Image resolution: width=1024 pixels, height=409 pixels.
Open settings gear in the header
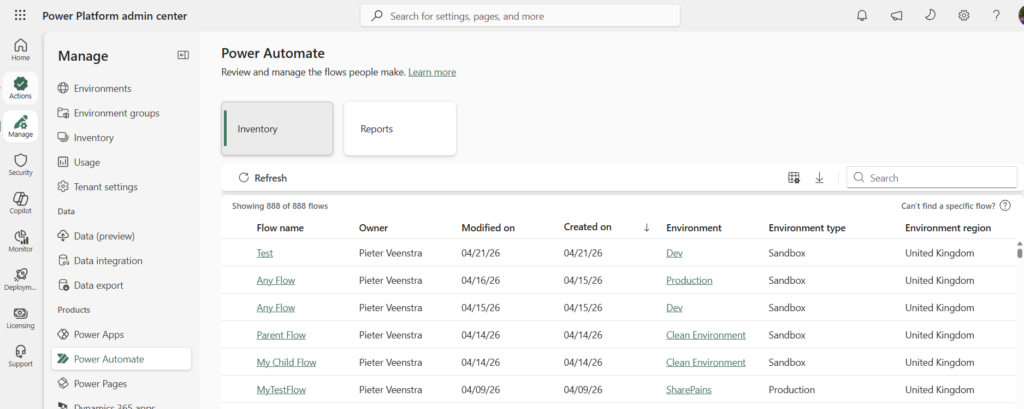click(x=963, y=16)
